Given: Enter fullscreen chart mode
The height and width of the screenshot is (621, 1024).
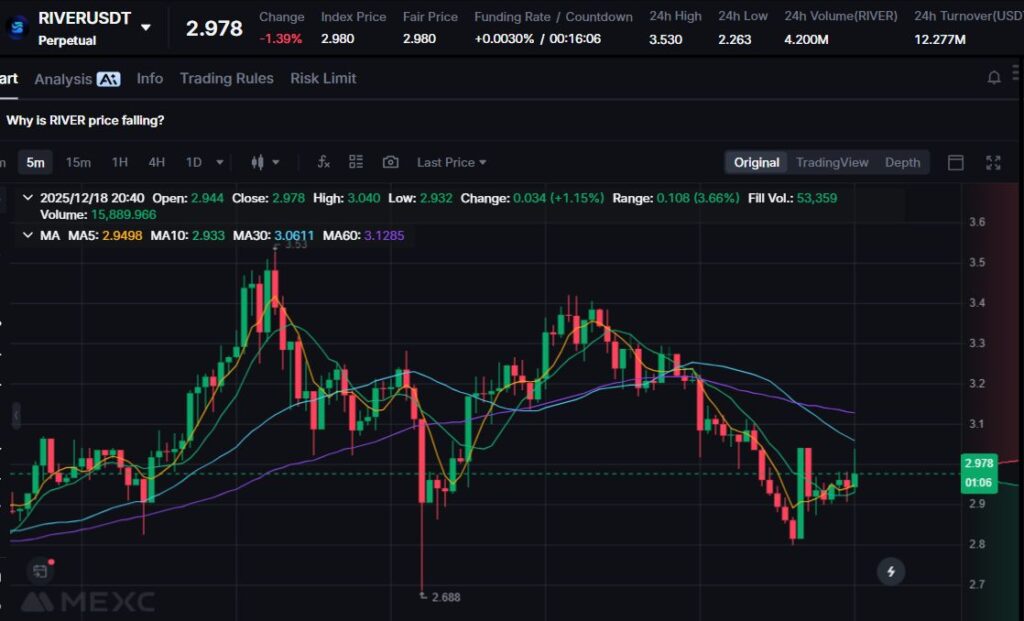Looking at the screenshot, I should [x=994, y=162].
